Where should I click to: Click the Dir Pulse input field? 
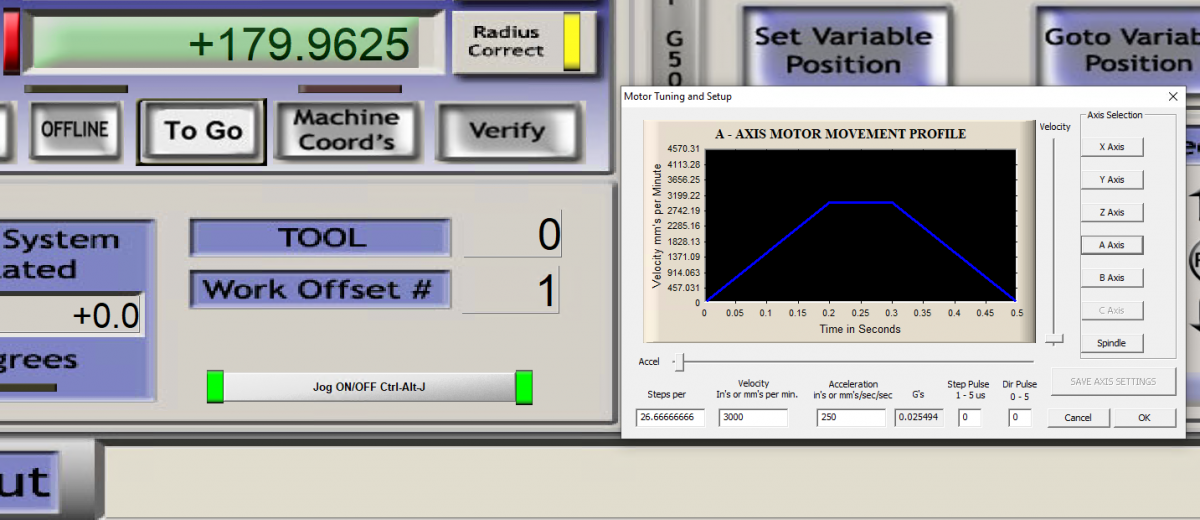click(x=1019, y=418)
